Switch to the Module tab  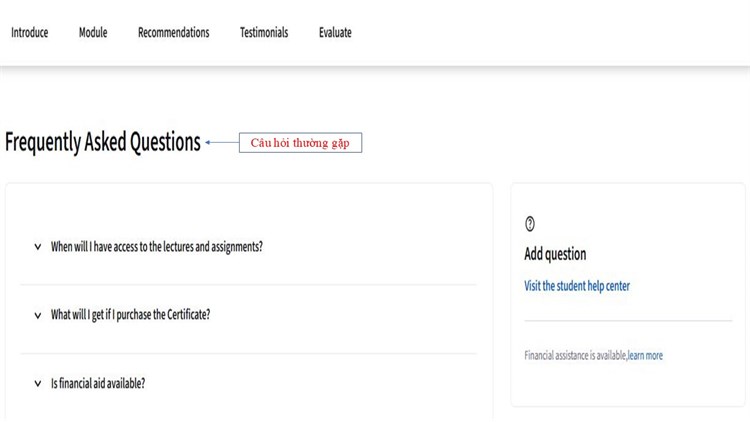point(93,32)
